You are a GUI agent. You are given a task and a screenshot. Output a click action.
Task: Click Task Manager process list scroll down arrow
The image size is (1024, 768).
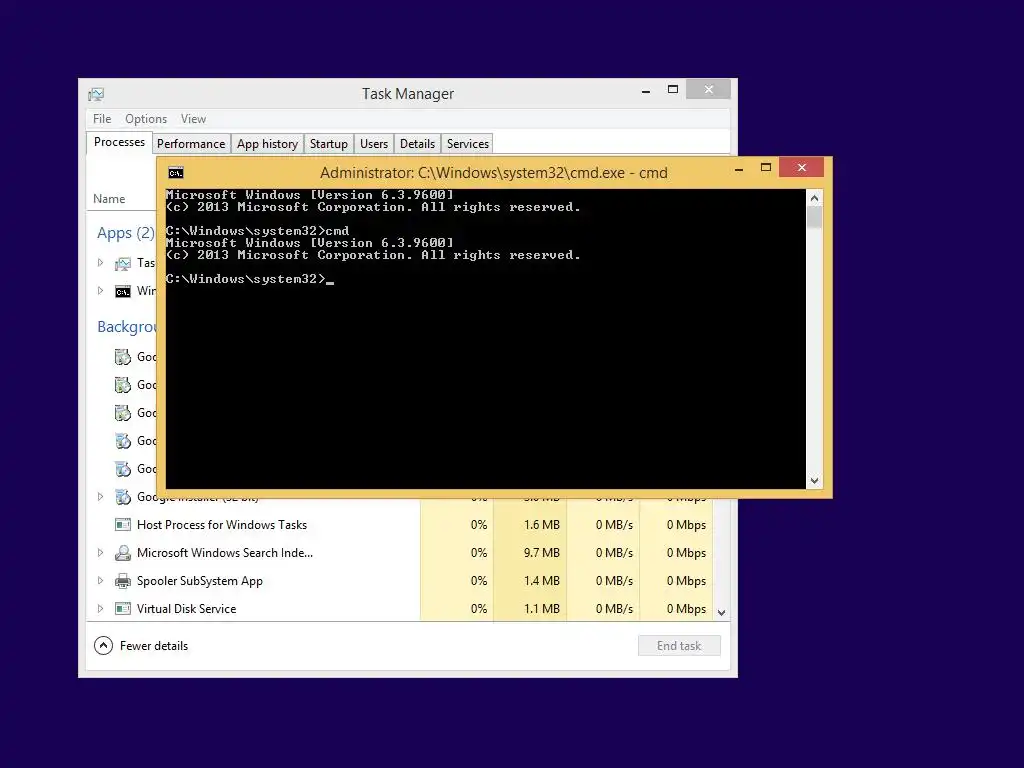click(x=722, y=613)
